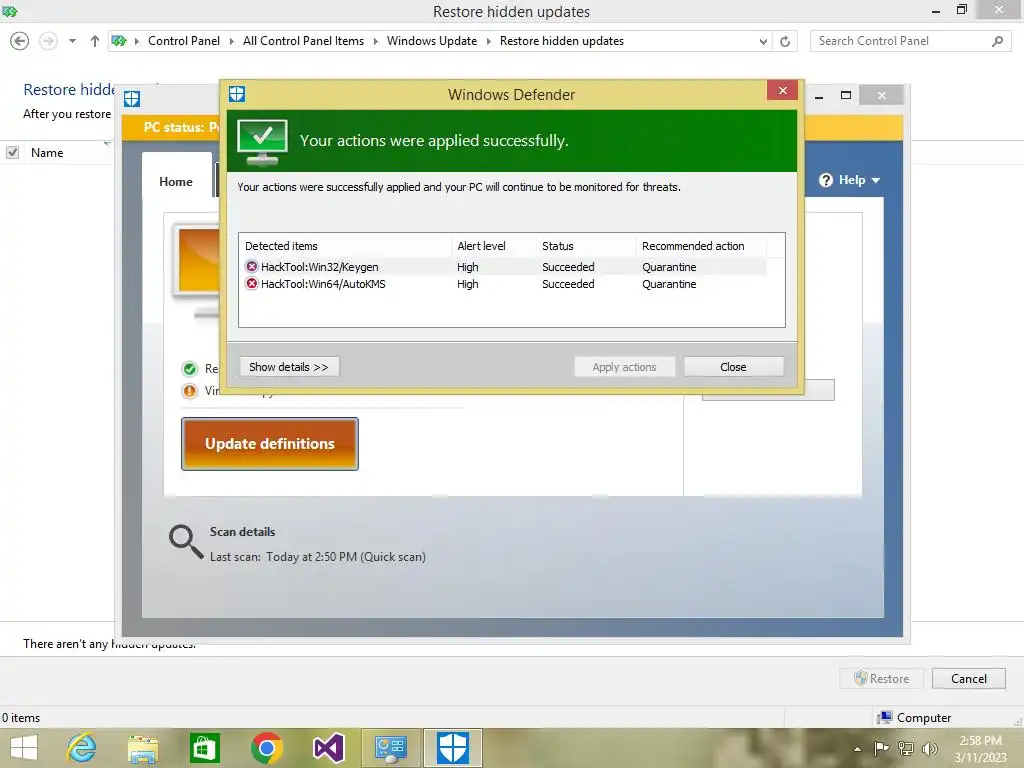This screenshot has height=768, width=1024.
Task: Toggle the select-all checkbox beside Name
Action: click(12, 152)
